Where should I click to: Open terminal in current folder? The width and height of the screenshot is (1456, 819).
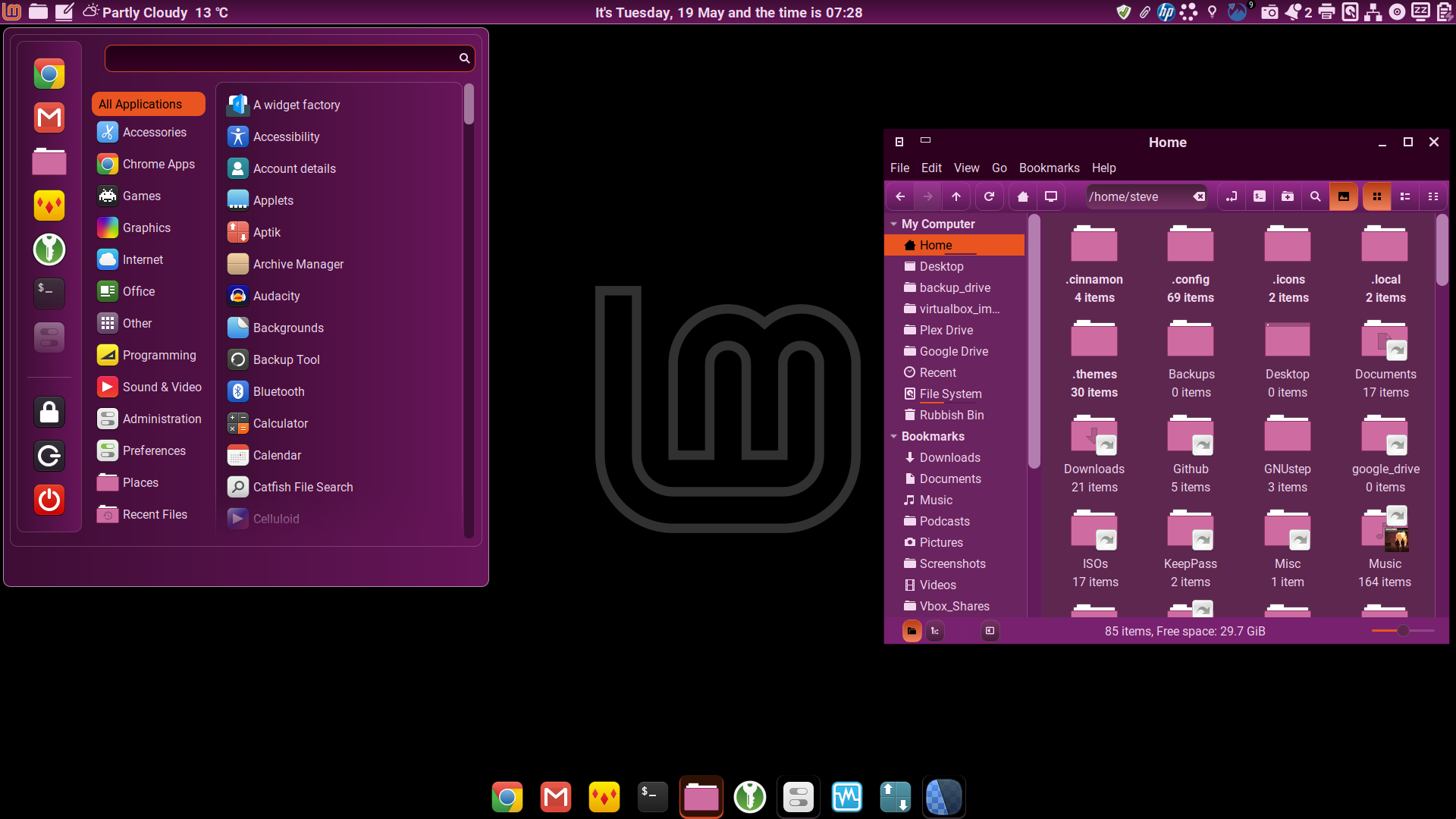point(1260,196)
